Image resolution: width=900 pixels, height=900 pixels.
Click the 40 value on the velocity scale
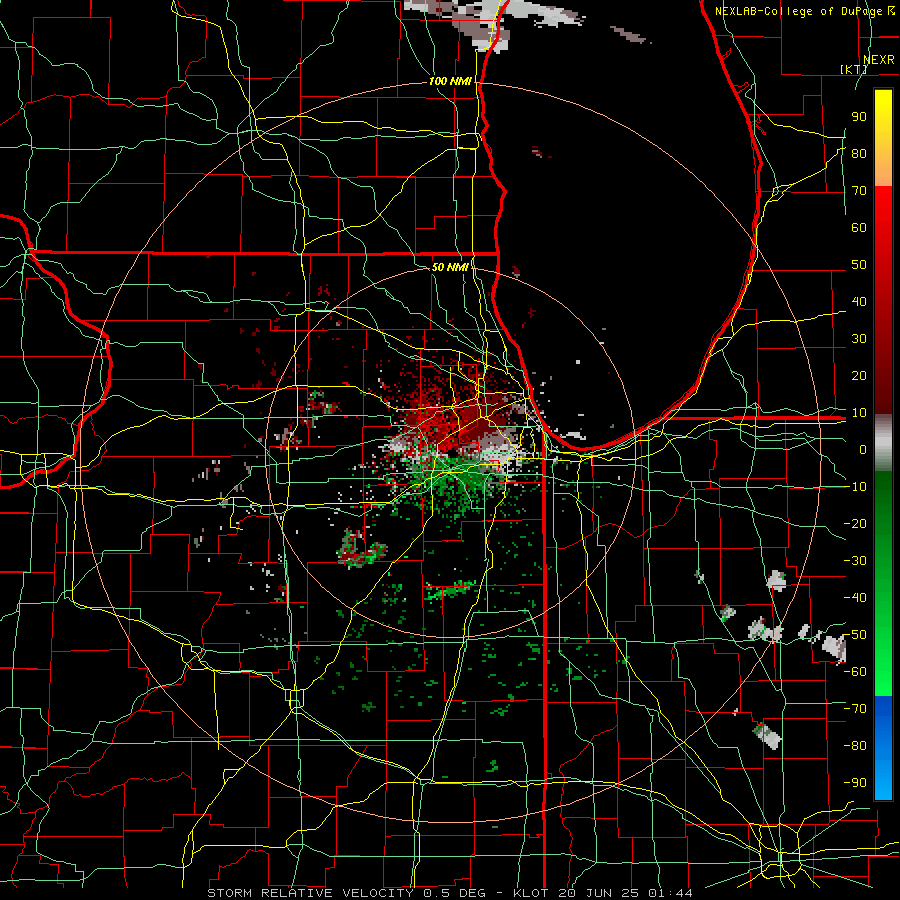pyautogui.click(x=859, y=301)
